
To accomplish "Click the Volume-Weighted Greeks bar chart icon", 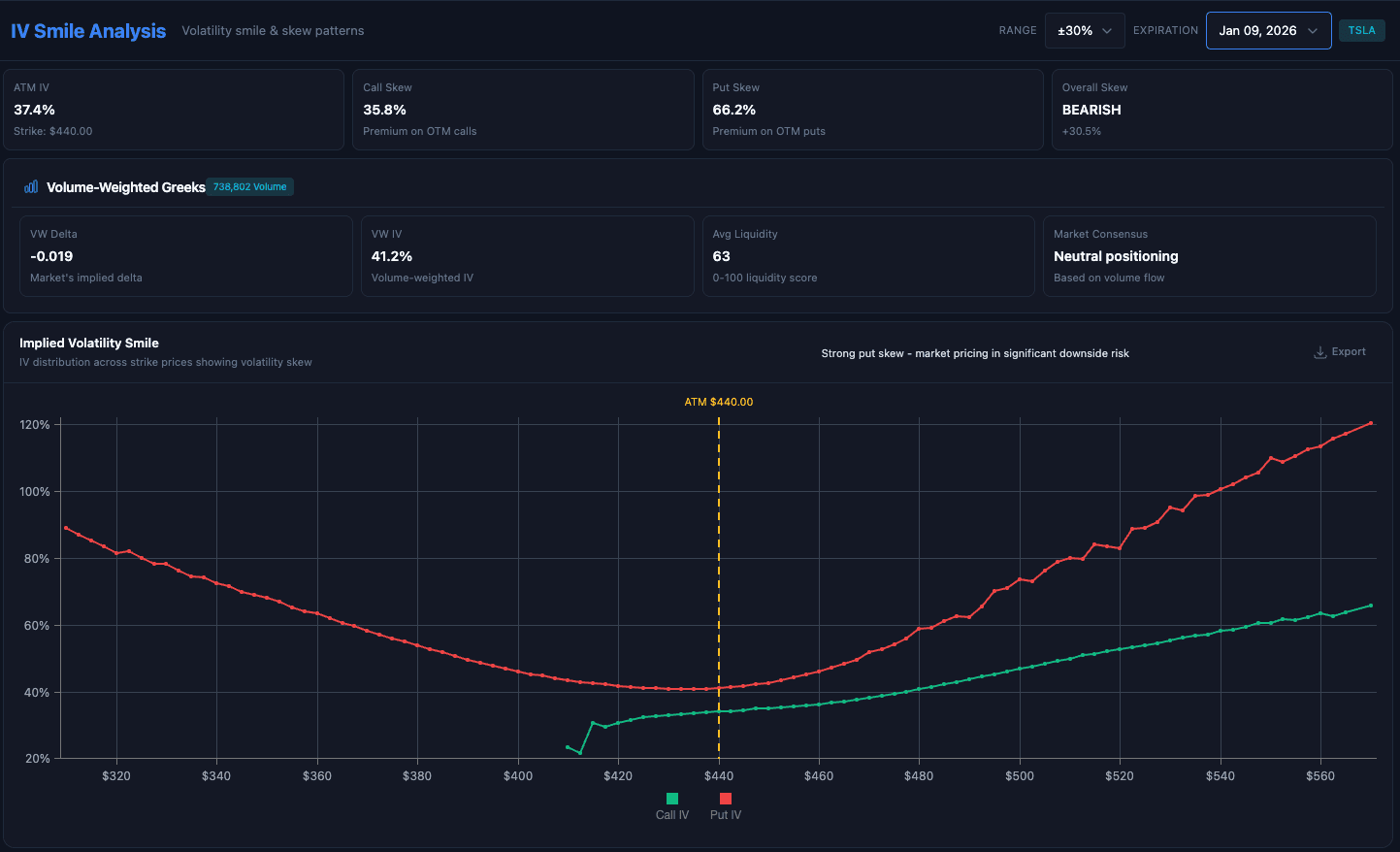I will 31,186.
